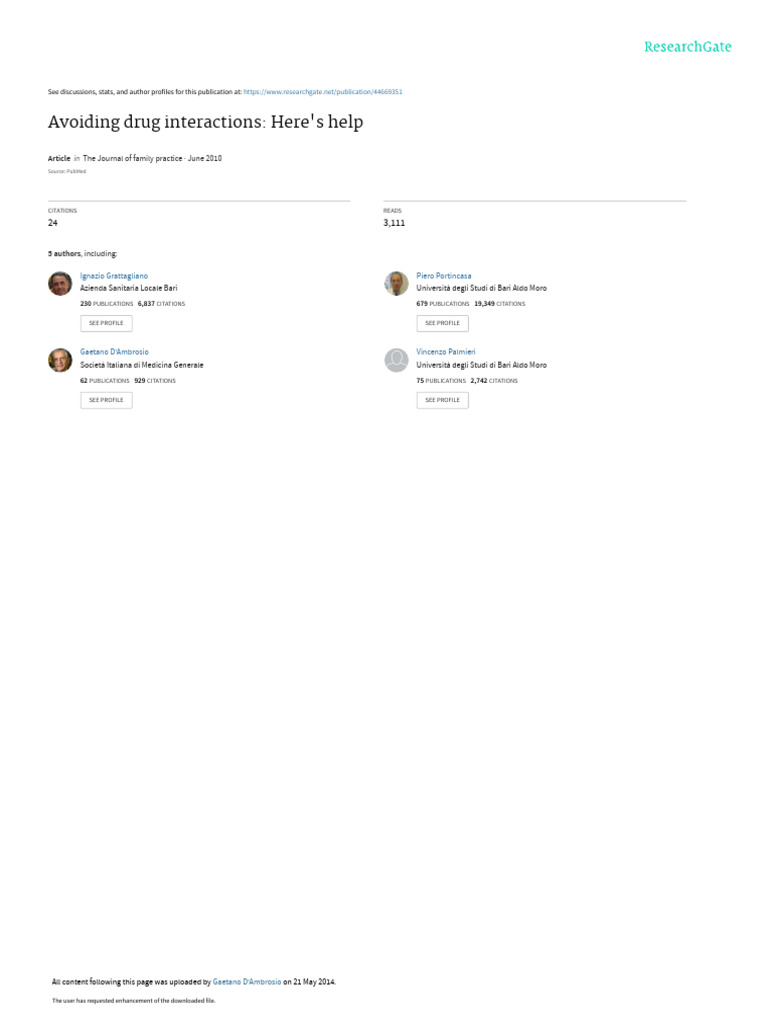
Task: Open Ignazio Grattagliano author link
Action: click(114, 276)
